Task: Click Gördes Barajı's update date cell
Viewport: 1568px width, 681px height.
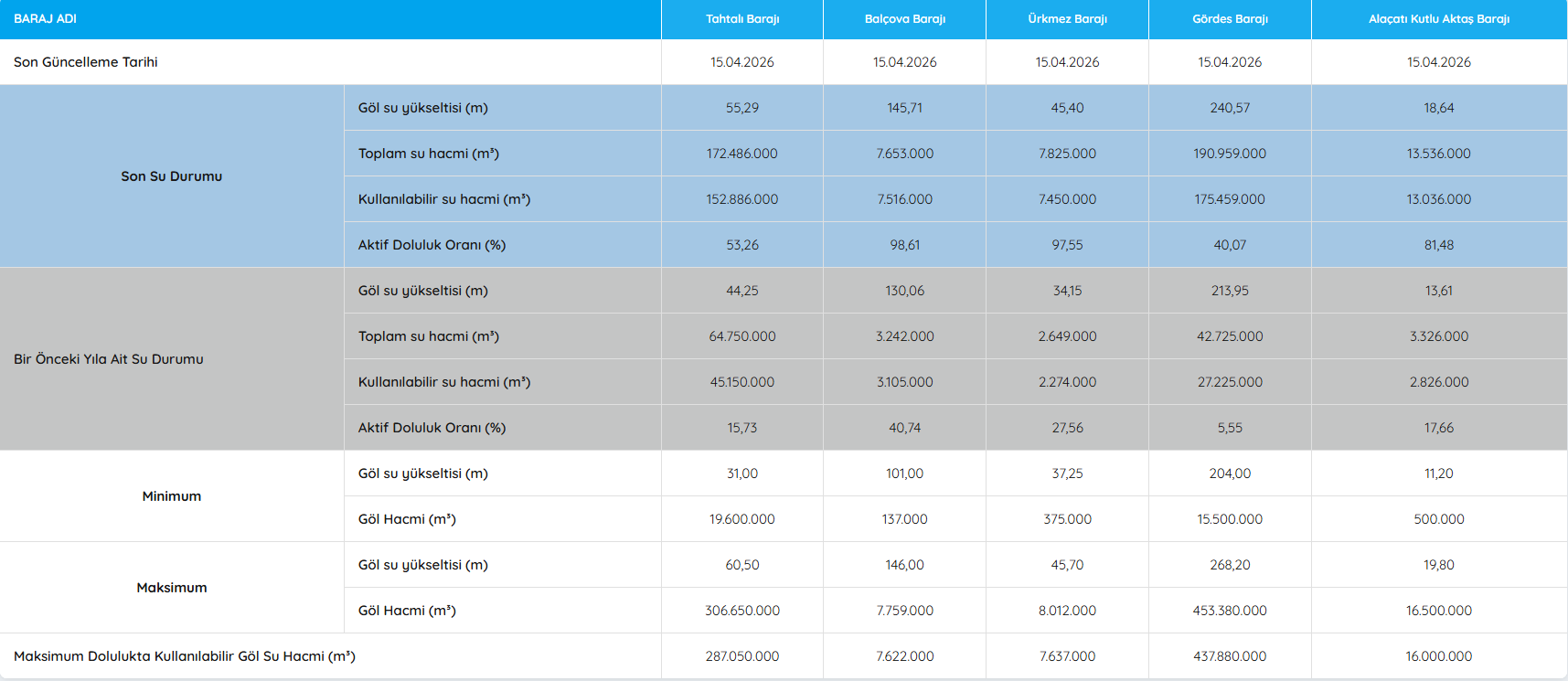Action: (x=1230, y=62)
